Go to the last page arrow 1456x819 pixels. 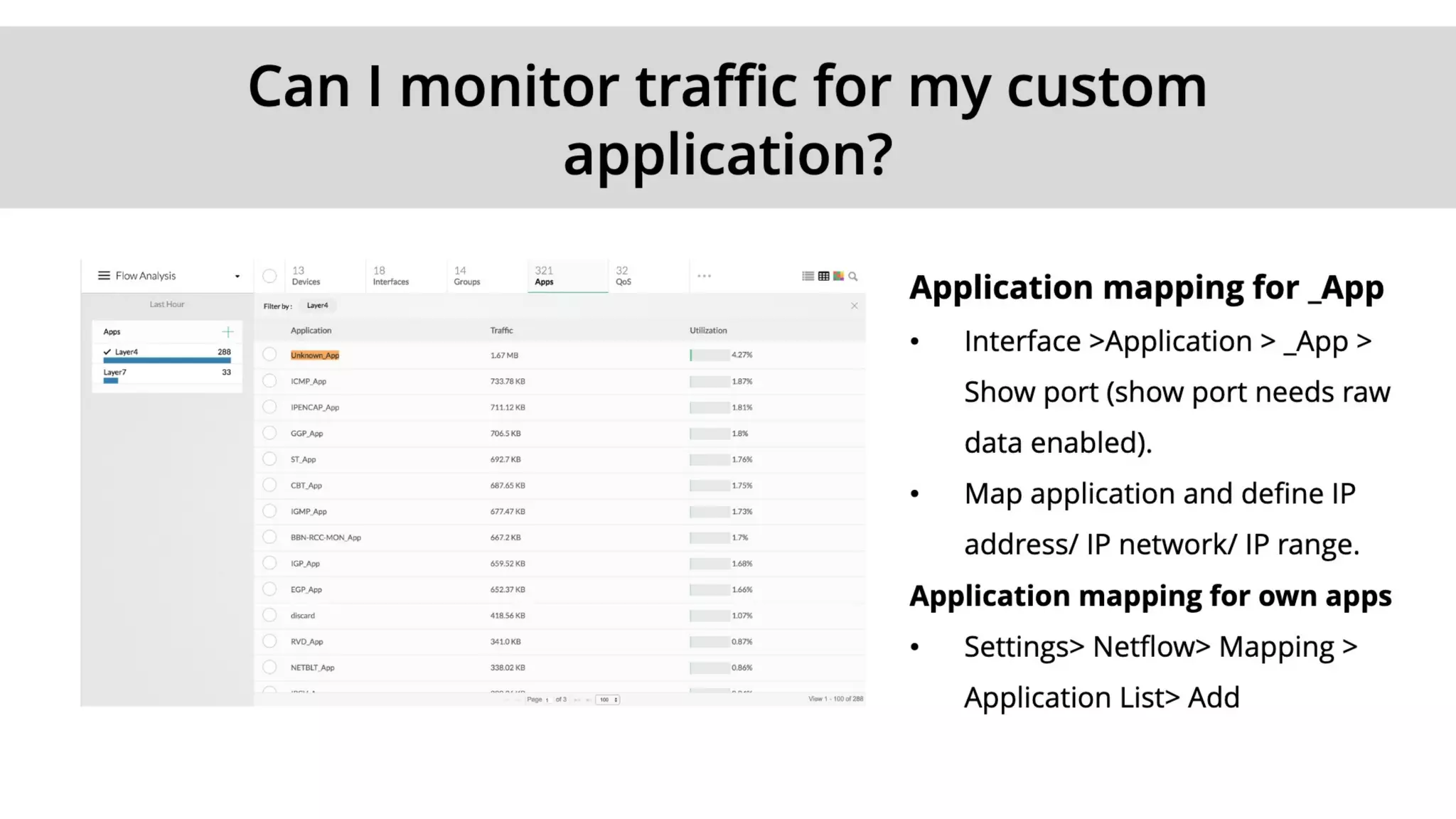588,700
